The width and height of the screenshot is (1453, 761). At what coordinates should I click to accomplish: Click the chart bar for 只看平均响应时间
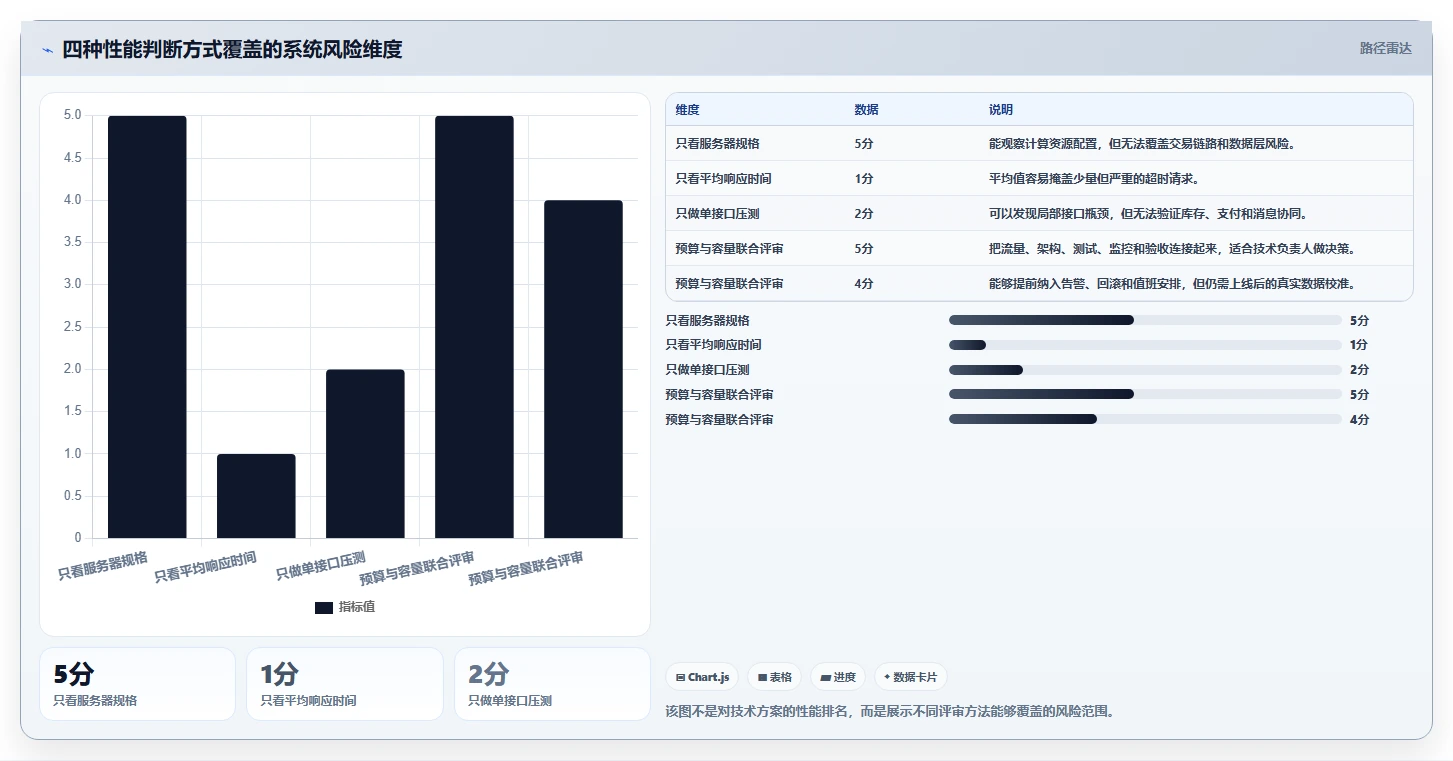(256, 496)
